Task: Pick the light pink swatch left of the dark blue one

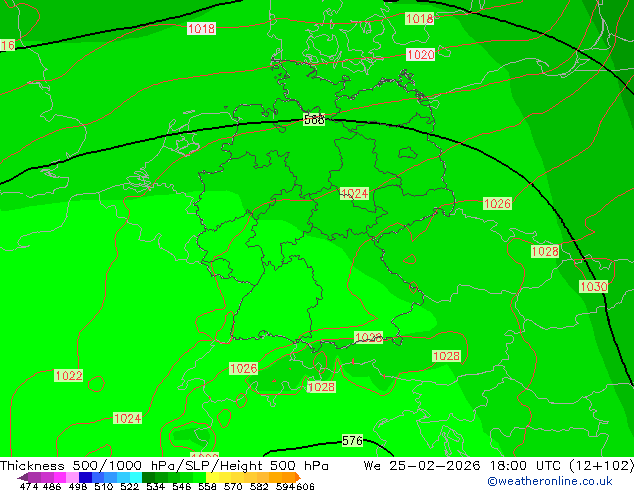Action: 72,477
